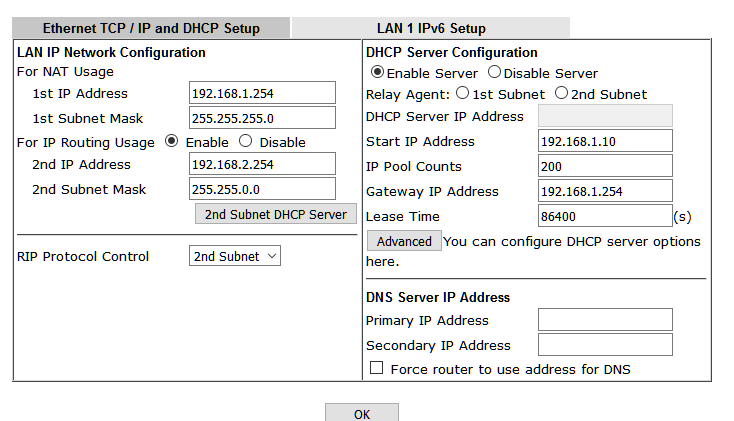Switch to the LAN 1 IPv6 Setup tab
734x421 pixels.
[431, 28]
